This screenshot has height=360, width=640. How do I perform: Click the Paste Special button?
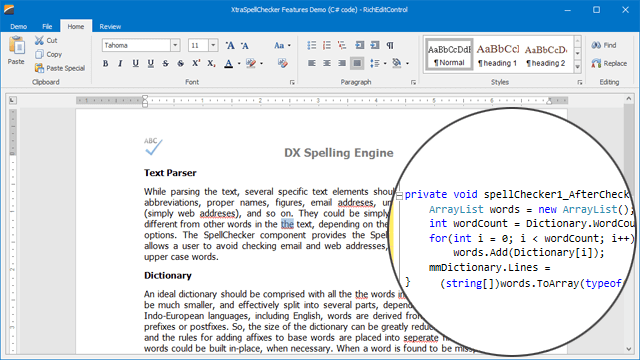coord(60,68)
